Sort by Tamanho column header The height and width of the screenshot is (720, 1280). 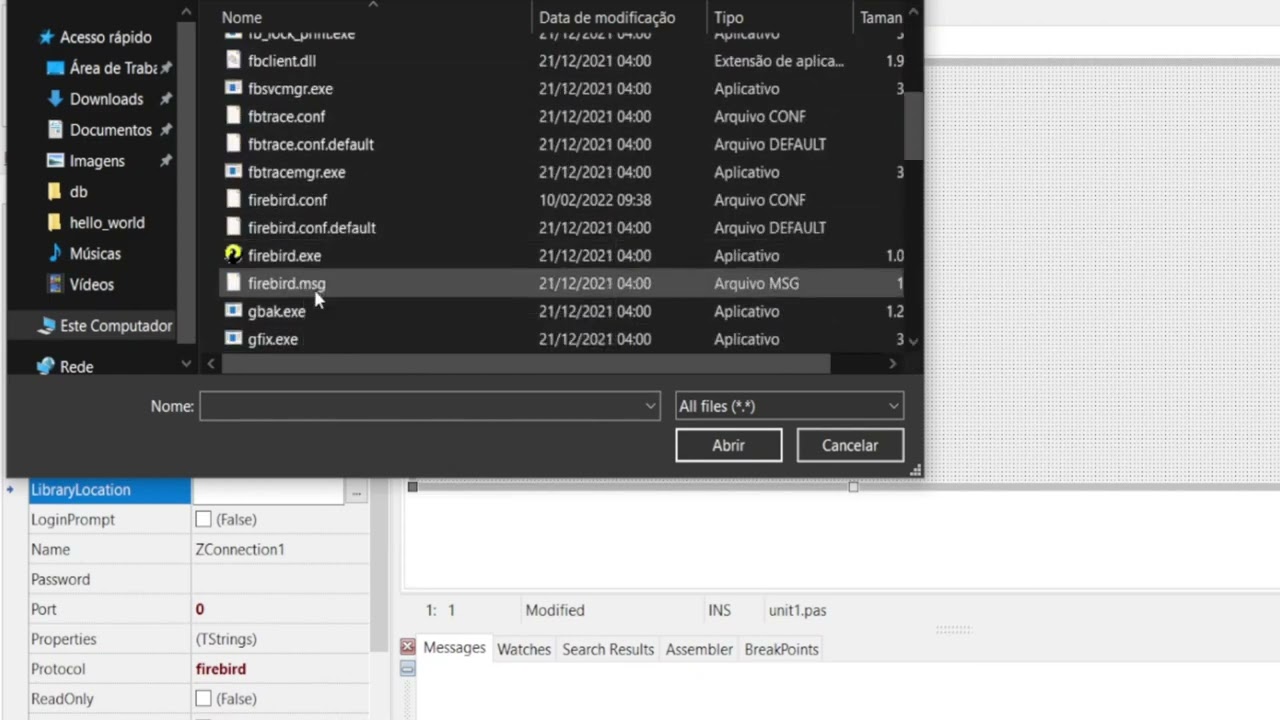[881, 18]
